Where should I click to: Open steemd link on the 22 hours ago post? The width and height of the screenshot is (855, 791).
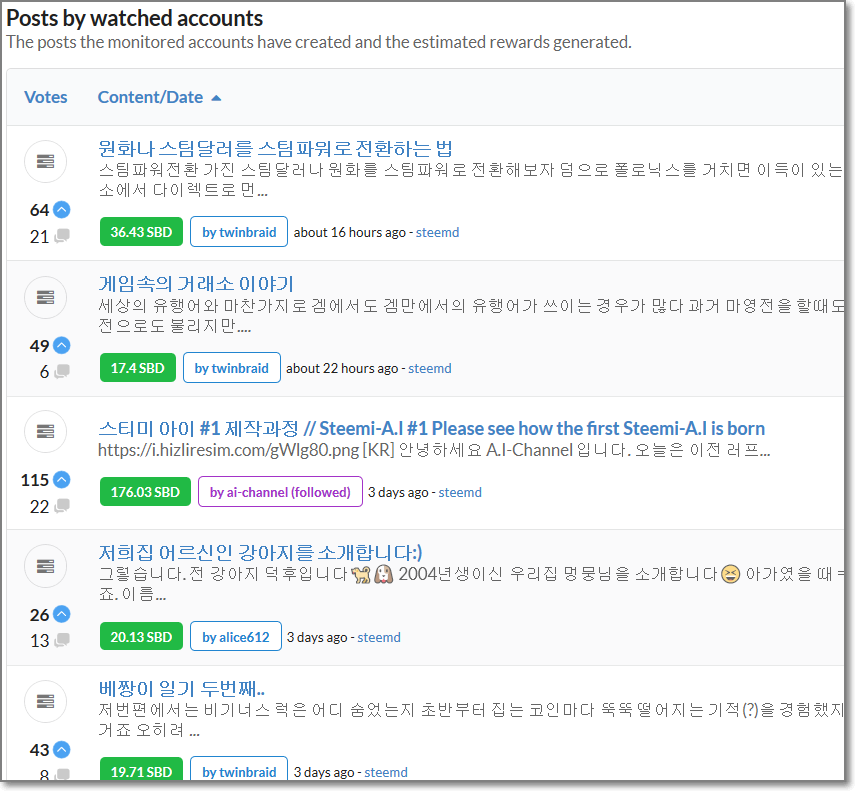pyautogui.click(x=430, y=369)
